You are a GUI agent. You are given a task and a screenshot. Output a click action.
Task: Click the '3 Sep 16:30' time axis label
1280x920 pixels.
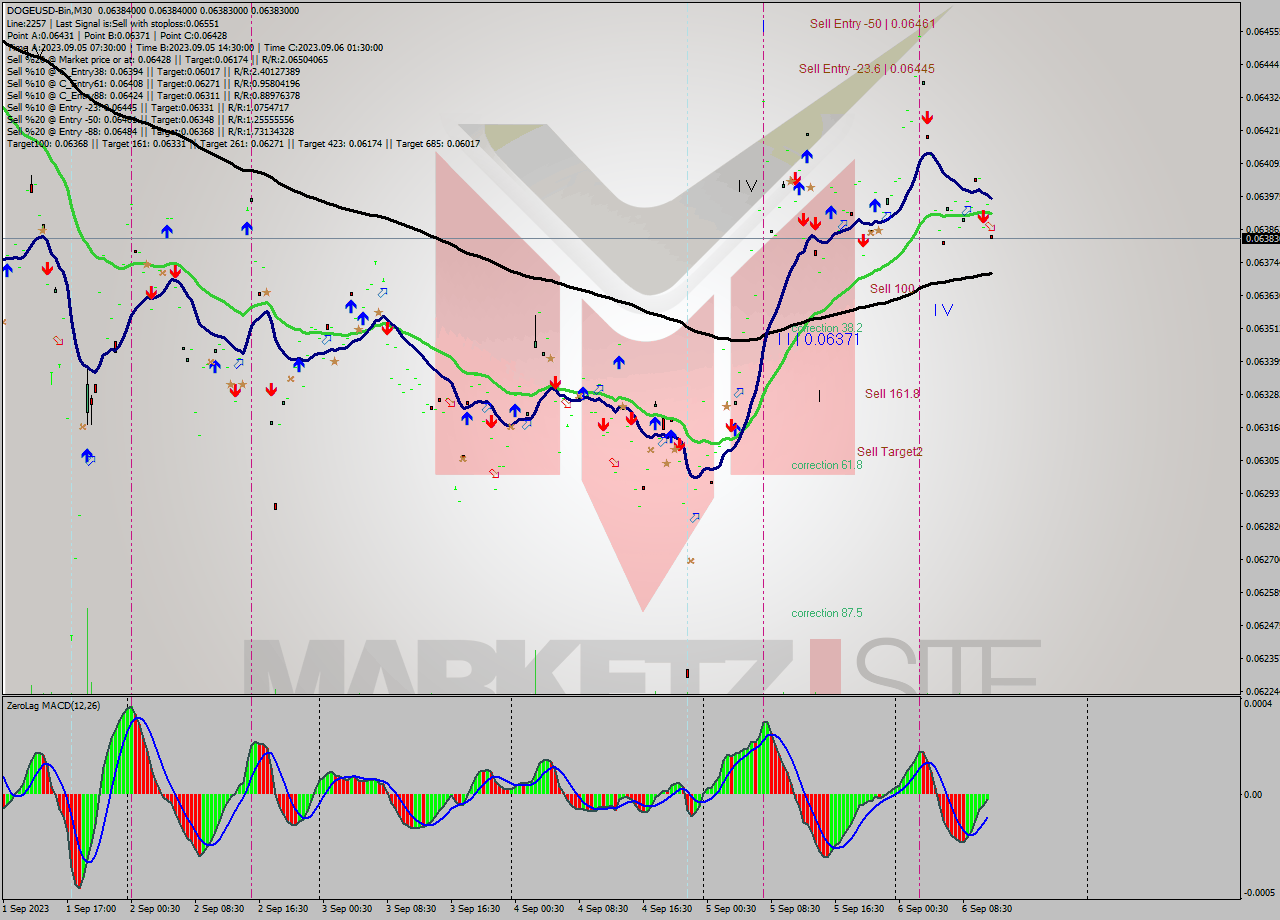pyautogui.click(x=475, y=909)
